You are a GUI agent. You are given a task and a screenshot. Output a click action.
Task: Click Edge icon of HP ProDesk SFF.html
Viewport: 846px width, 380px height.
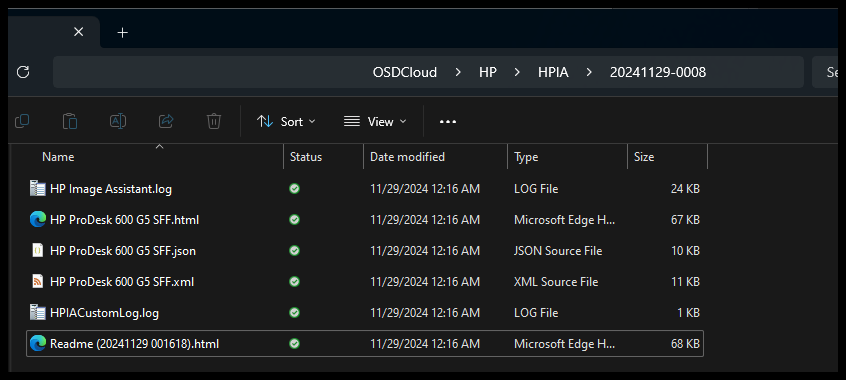pos(38,220)
